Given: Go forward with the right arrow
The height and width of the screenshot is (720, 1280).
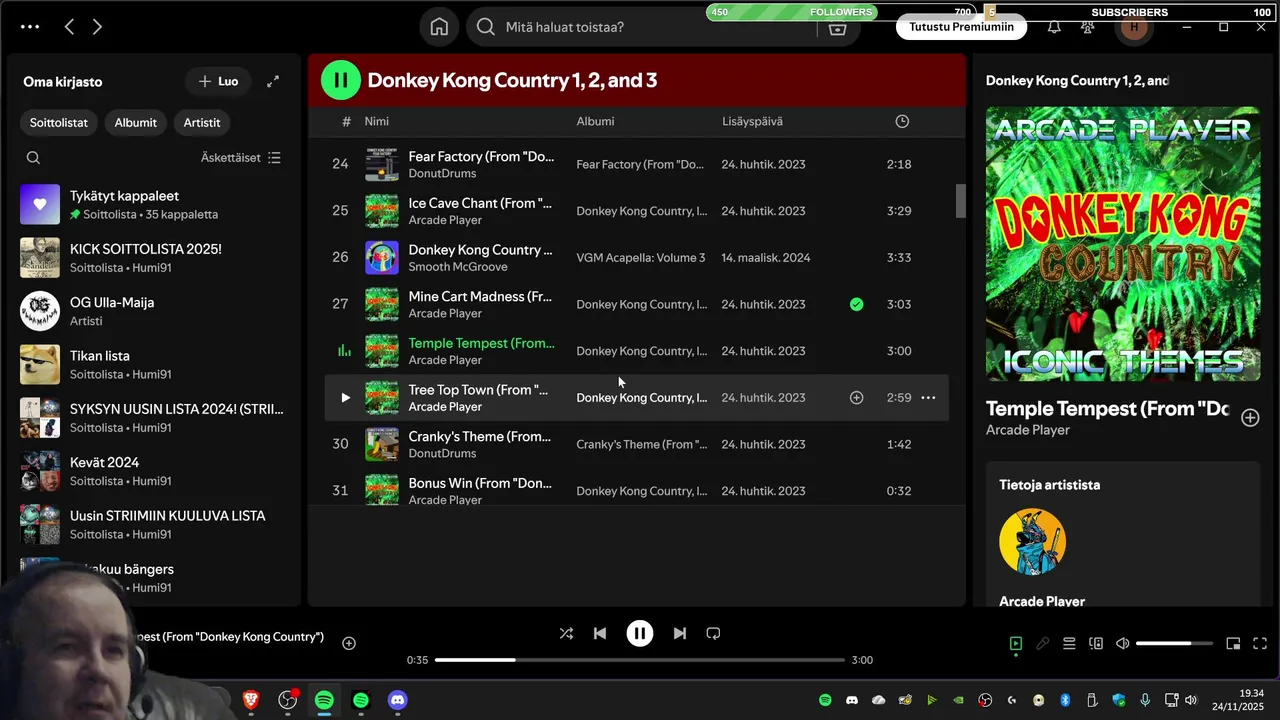Looking at the screenshot, I should (97, 27).
